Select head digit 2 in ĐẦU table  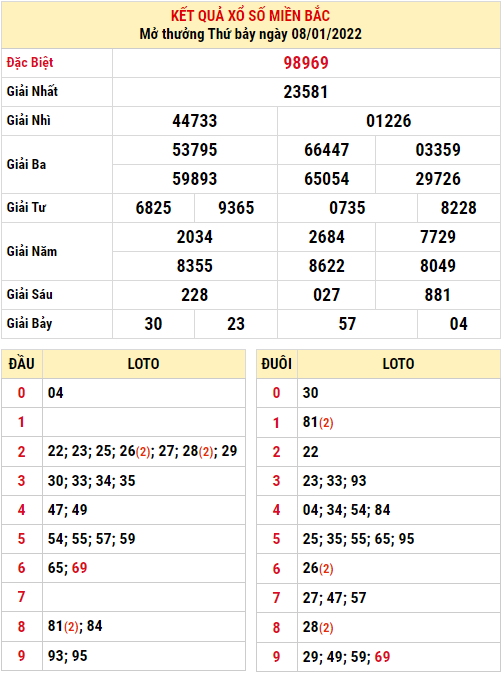21,452
